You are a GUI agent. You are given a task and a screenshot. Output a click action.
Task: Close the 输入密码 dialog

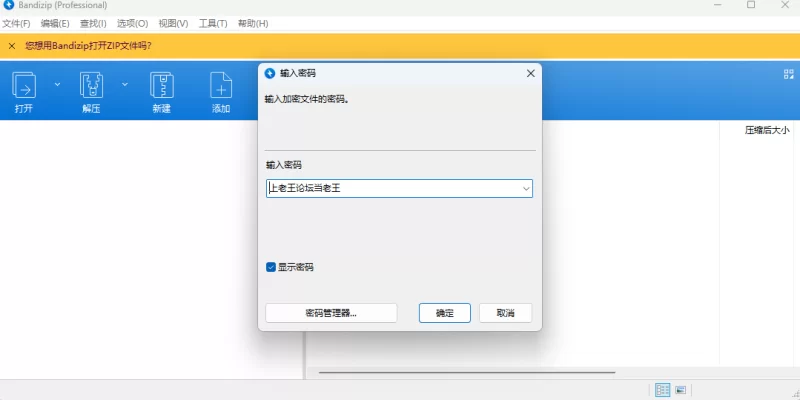click(x=531, y=73)
